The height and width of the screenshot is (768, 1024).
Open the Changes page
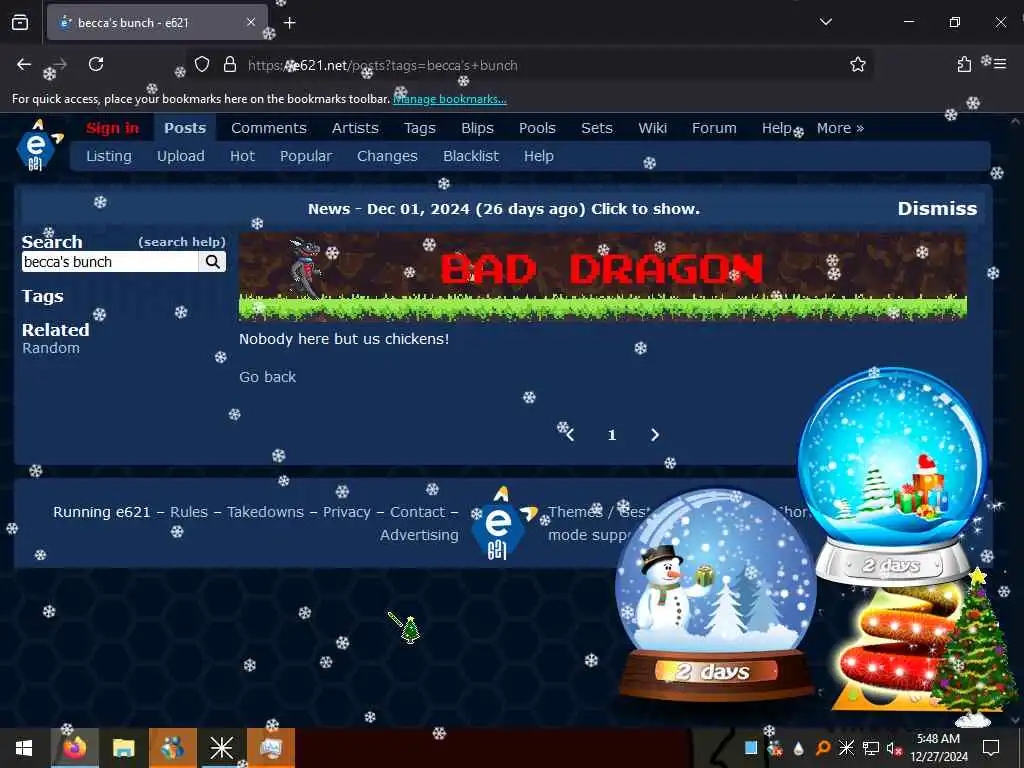(x=387, y=156)
